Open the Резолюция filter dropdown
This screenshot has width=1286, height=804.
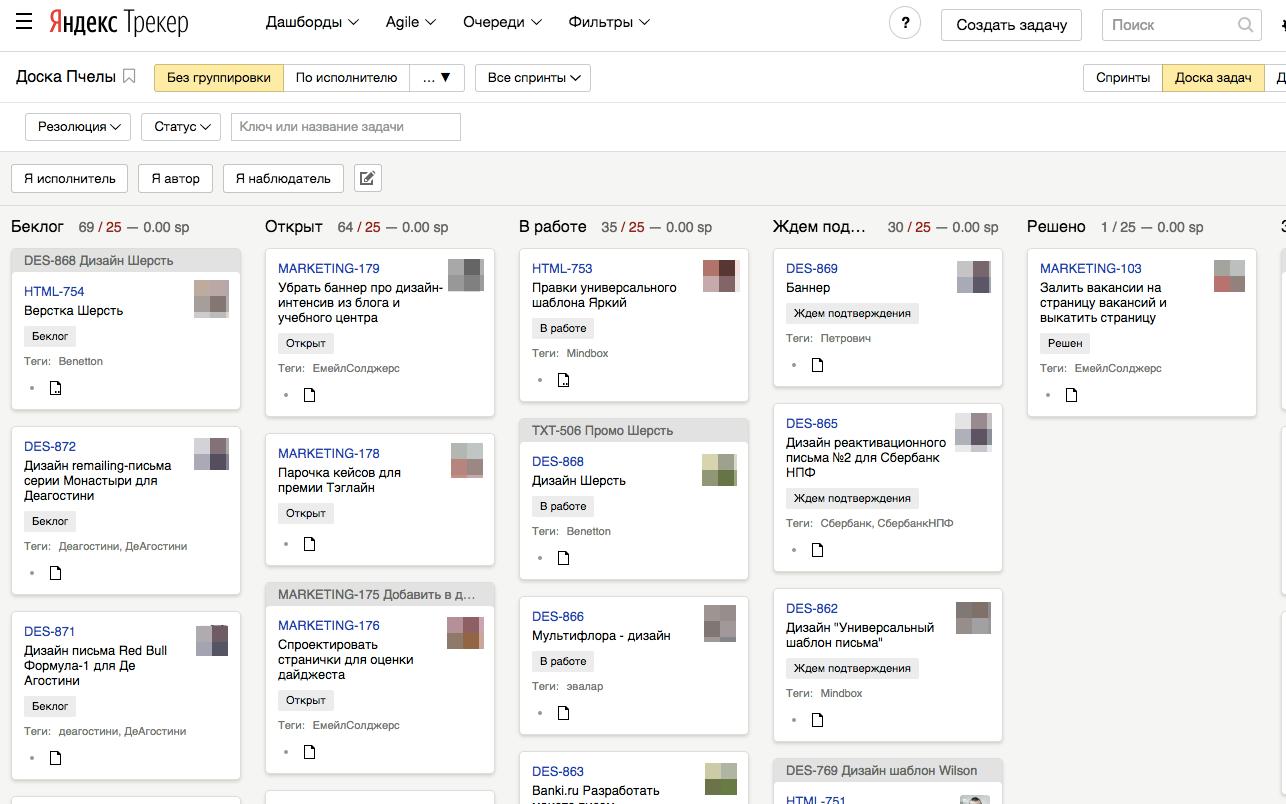(78, 126)
